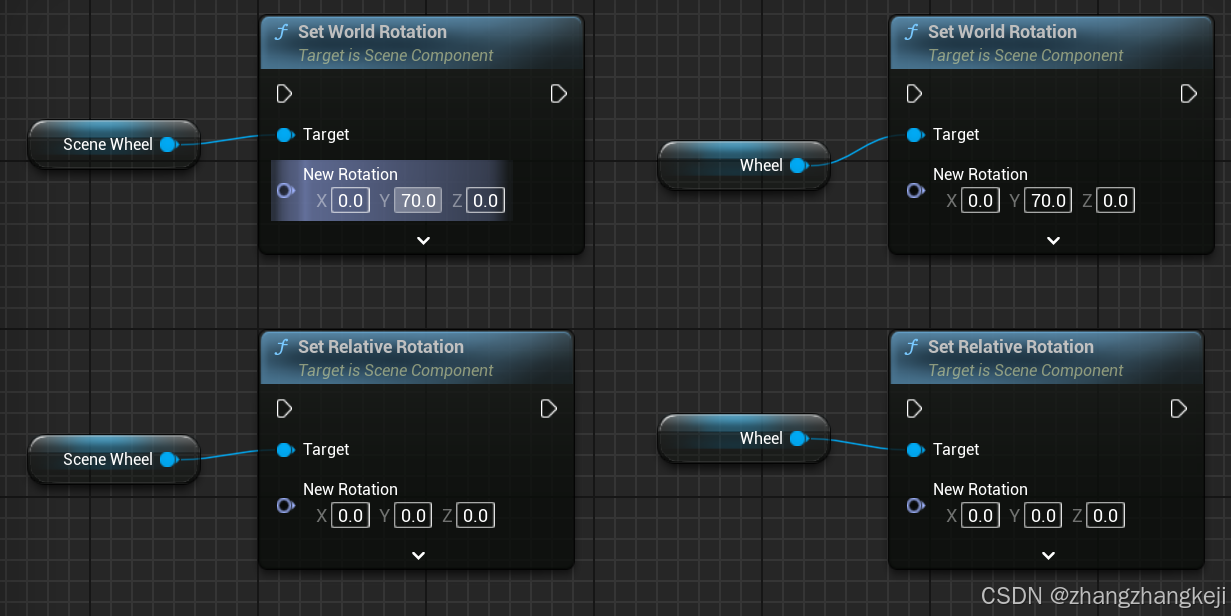The height and width of the screenshot is (616, 1231).
Task: Click exec input pin on Wheel's Set World Rotation
Action: [x=914, y=94]
